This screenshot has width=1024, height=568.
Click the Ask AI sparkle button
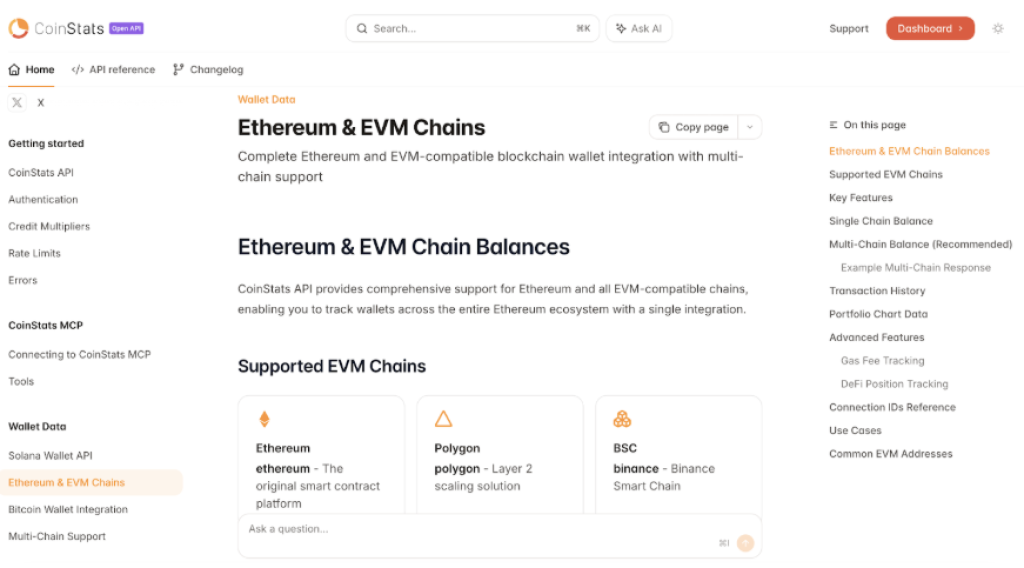[639, 28]
